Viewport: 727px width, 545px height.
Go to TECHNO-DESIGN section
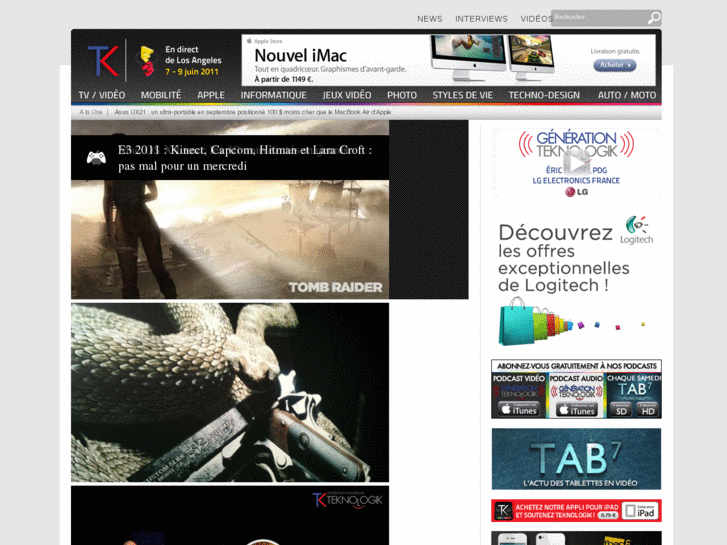coord(544,95)
